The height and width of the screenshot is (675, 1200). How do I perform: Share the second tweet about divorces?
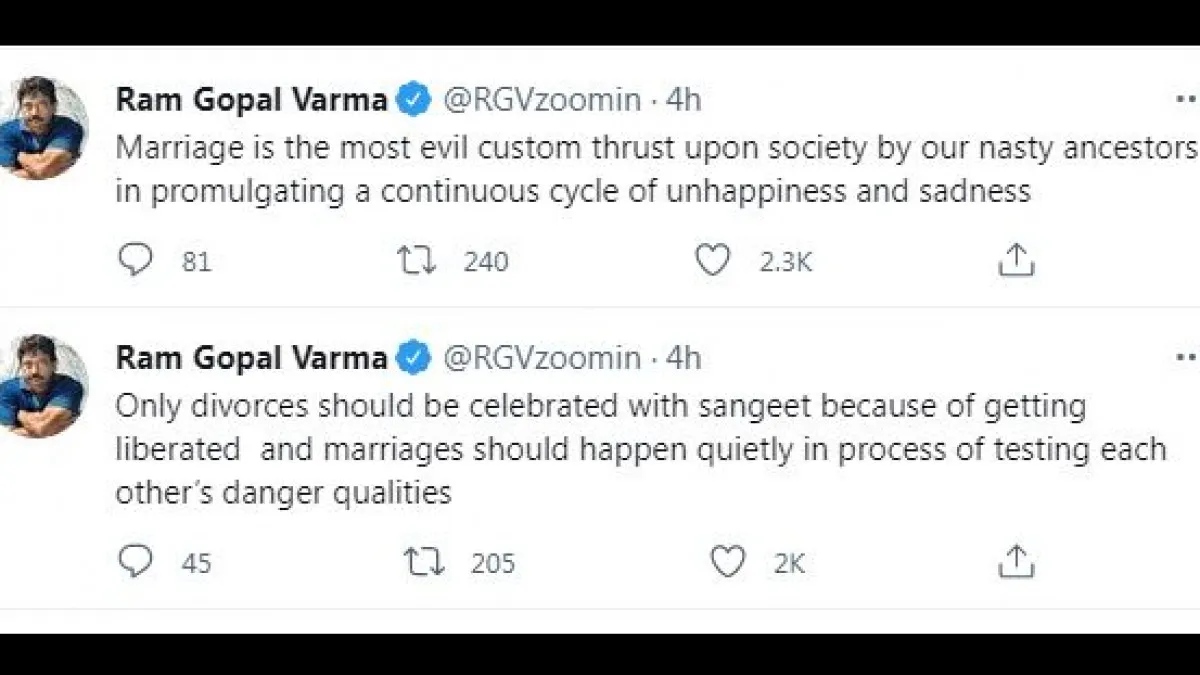pyautogui.click(x=1015, y=561)
